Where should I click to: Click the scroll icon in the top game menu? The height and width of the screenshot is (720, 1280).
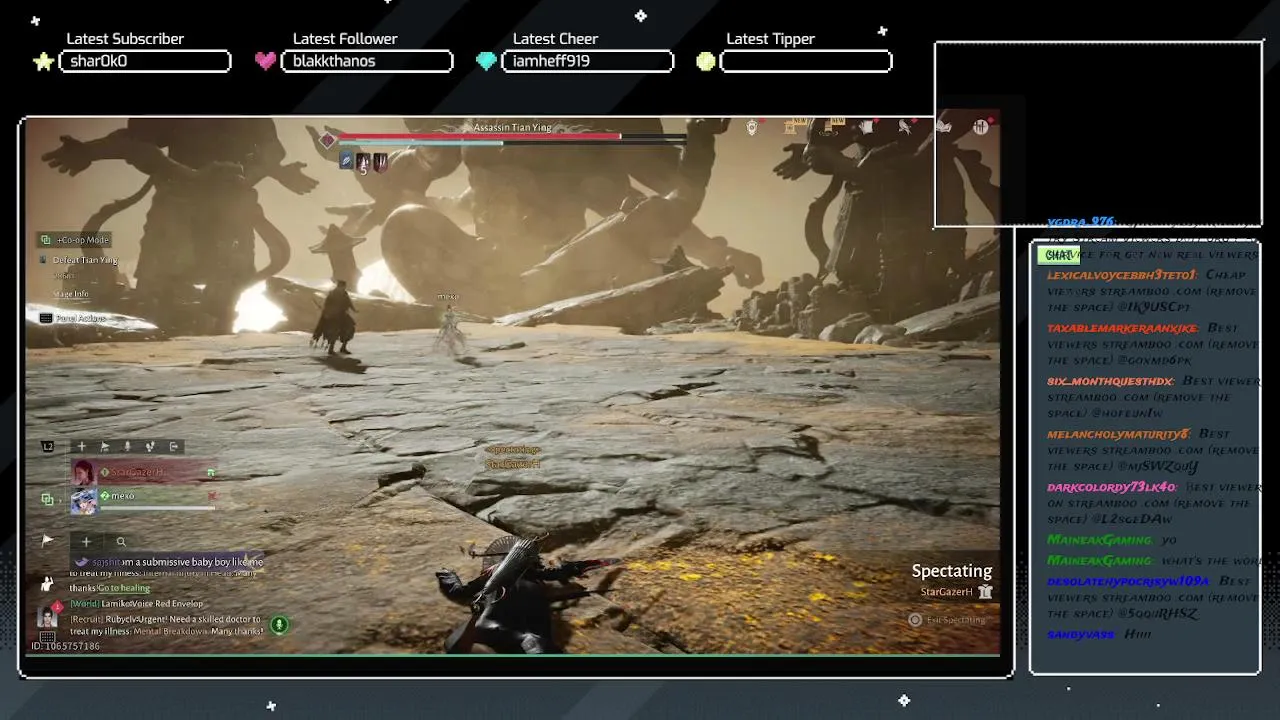coord(866,126)
